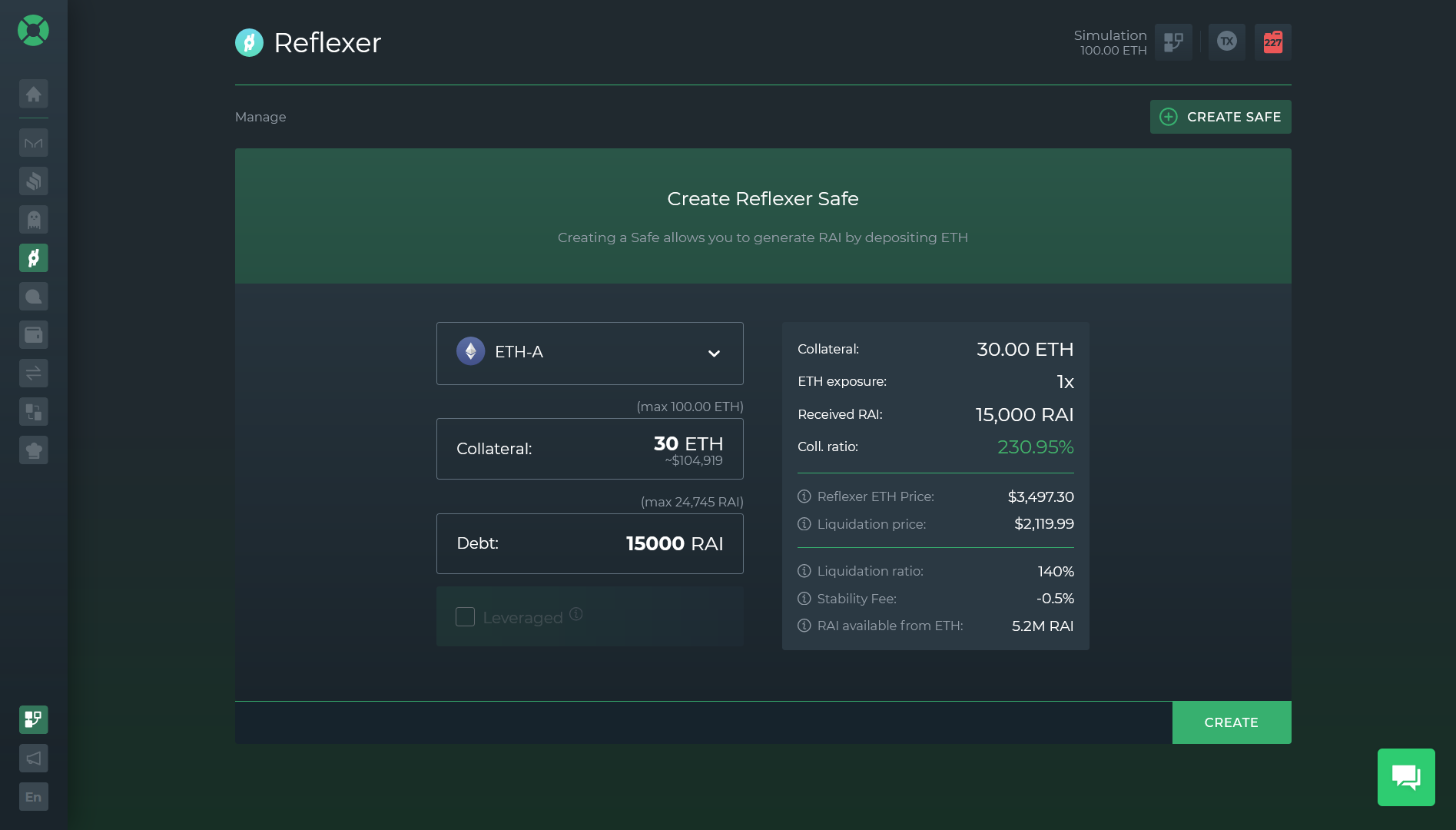This screenshot has width=1456, height=830.
Task: Click info icon beside Liquidation price
Action: (x=804, y=524)
